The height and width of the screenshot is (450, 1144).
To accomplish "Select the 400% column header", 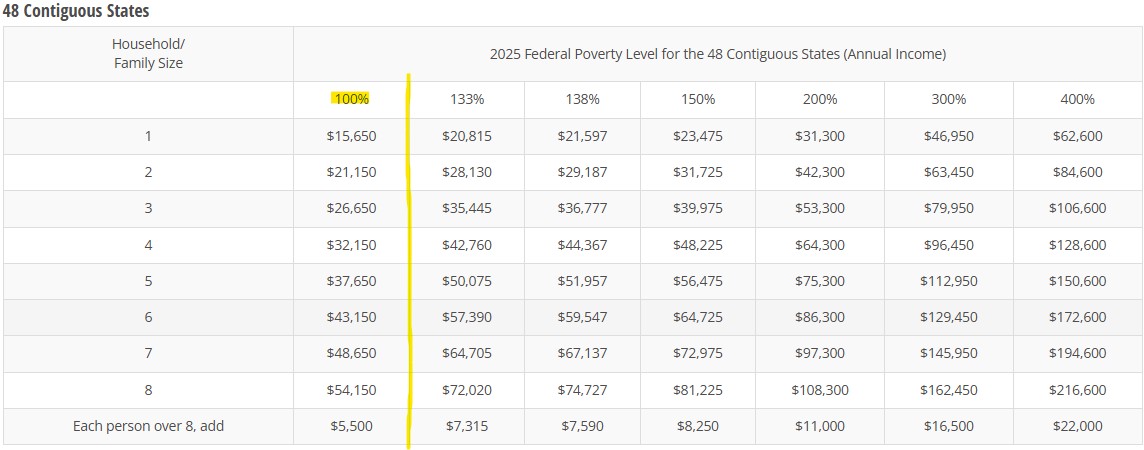I will [x=1077, y=99].
